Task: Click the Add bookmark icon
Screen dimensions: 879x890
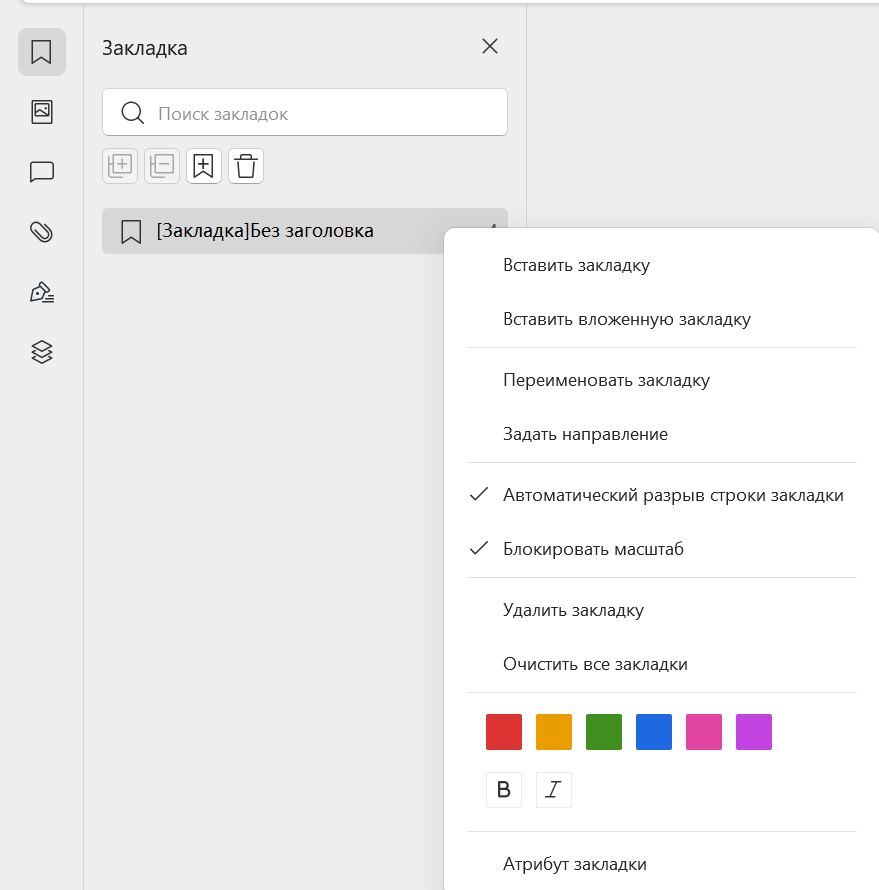Action: pos(203,165)
